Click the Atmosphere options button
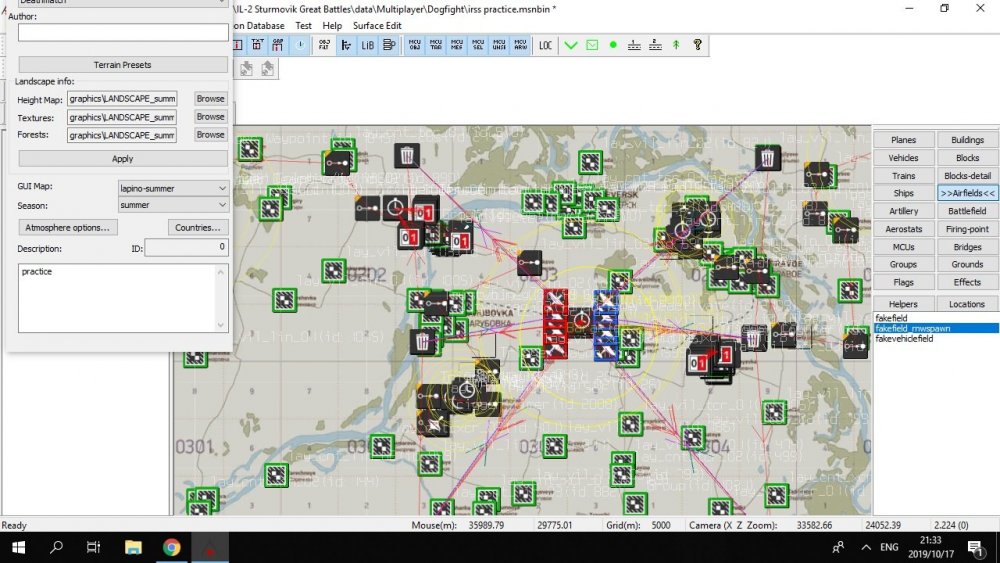1000x563 pixels. [x=66, y=227]
